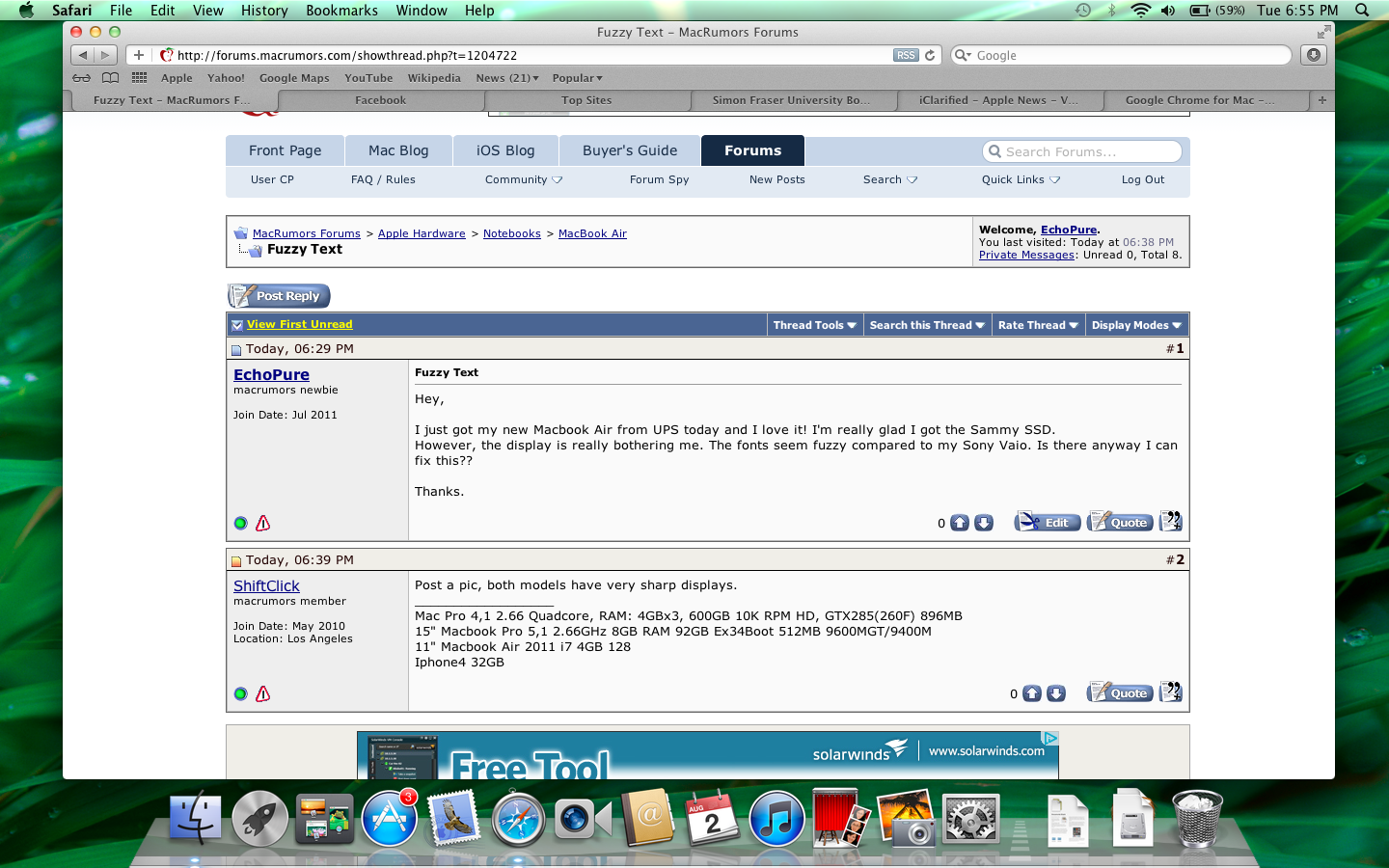The width and height of the screenshot is (1389, 868).
Task: Open Private Messages link
Action: coord(1026,255)
